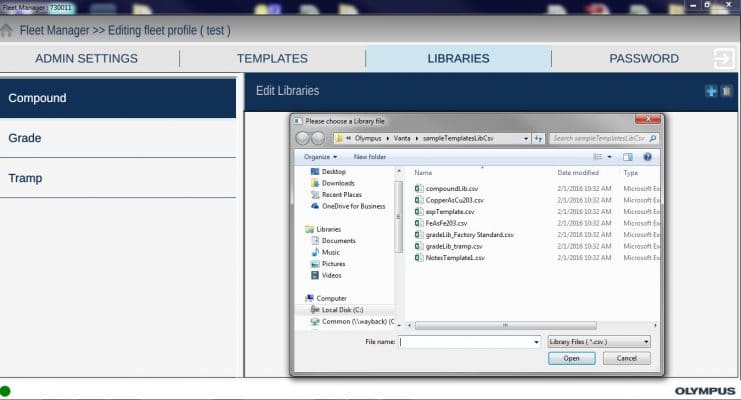Click the CopperAsCu203.csv file icon

pos(419,200)
